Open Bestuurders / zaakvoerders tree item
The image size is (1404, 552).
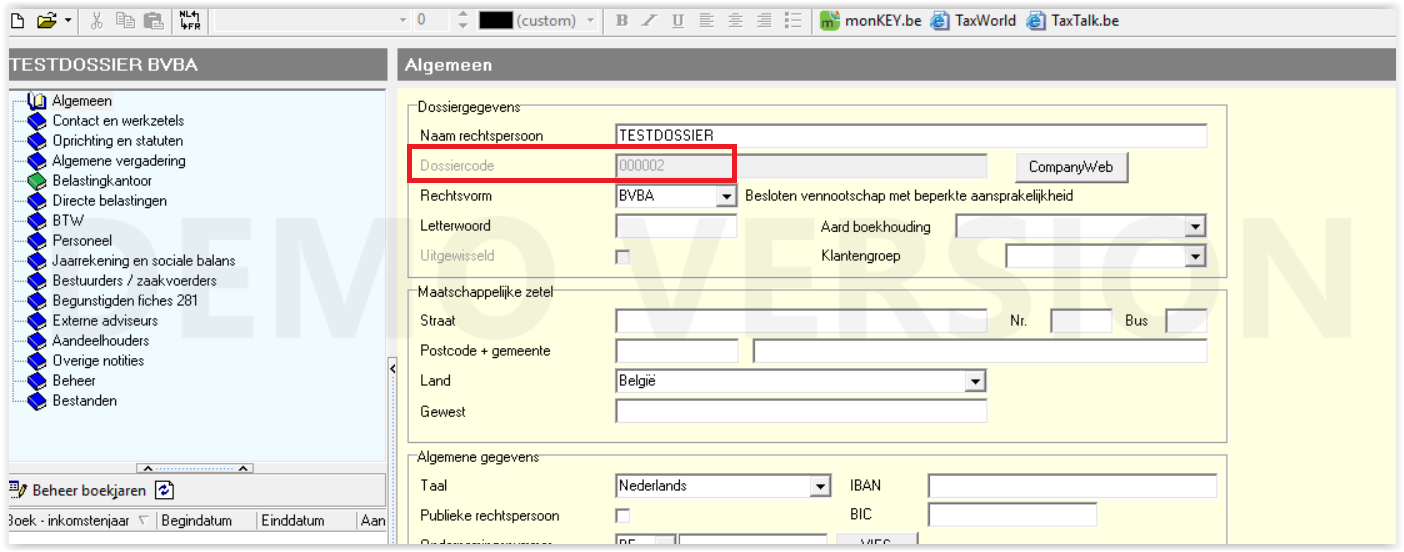point(134,280)
